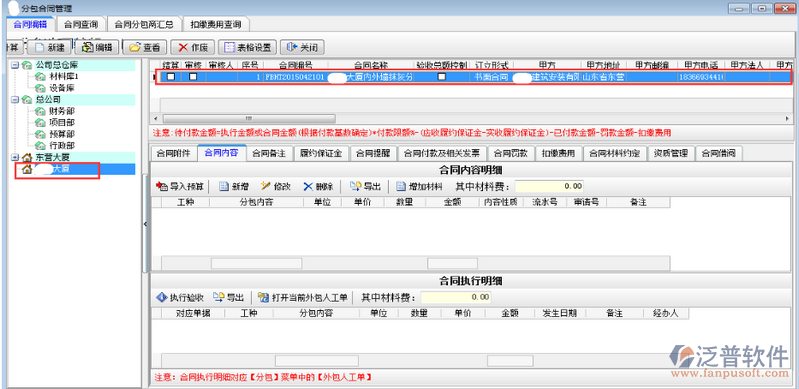Click 打开当前外包人工单 icon
Viewport: 799px width, 389px height.
click(263, 298)
